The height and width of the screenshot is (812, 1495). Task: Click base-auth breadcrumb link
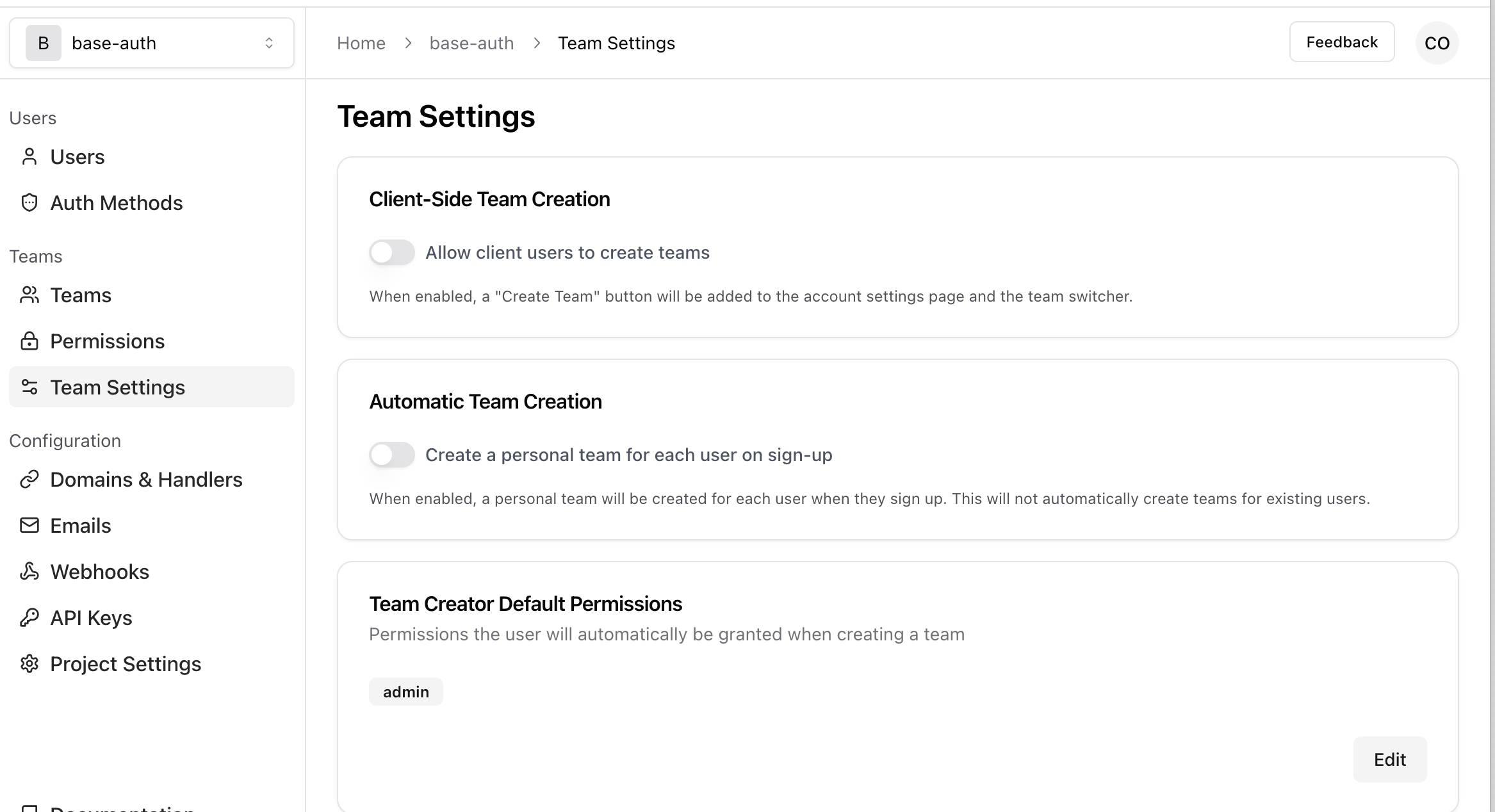click(x=471, y=43)
